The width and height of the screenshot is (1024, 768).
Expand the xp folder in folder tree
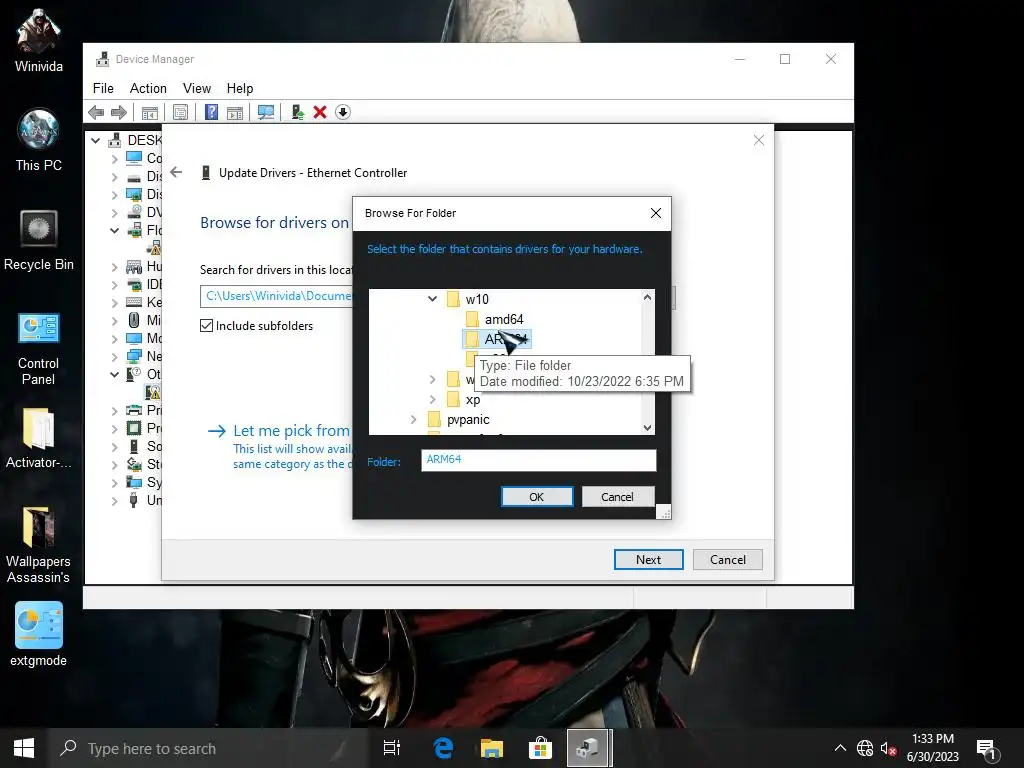432,400
